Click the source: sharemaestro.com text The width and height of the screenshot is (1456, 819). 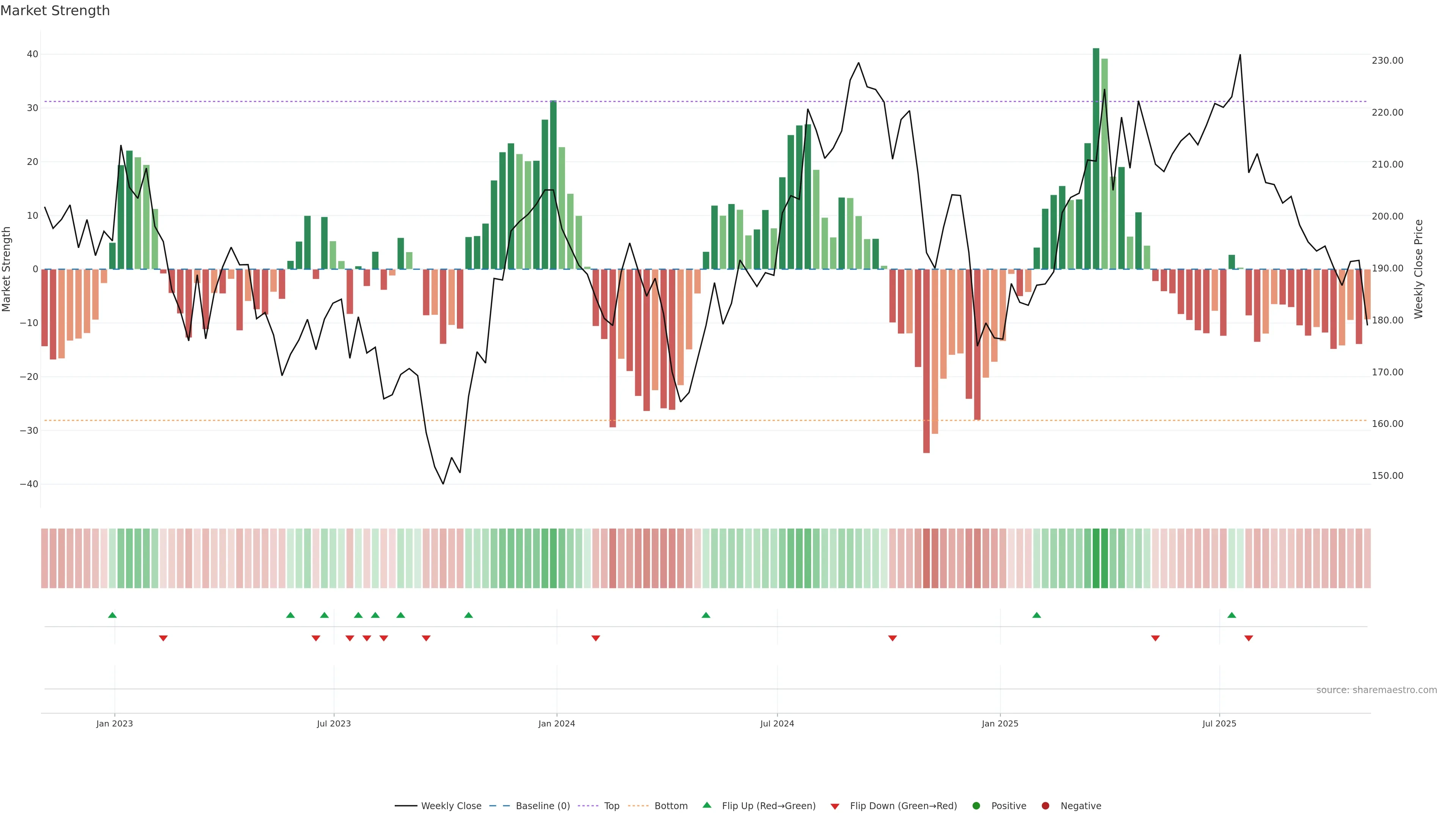click(x=1376, y=690)
